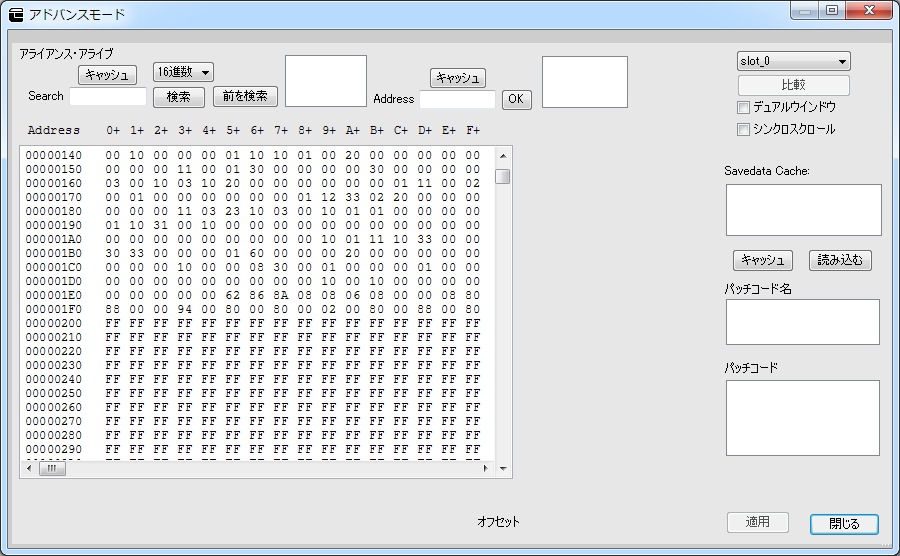Click address row 00000170

point(253,197)
